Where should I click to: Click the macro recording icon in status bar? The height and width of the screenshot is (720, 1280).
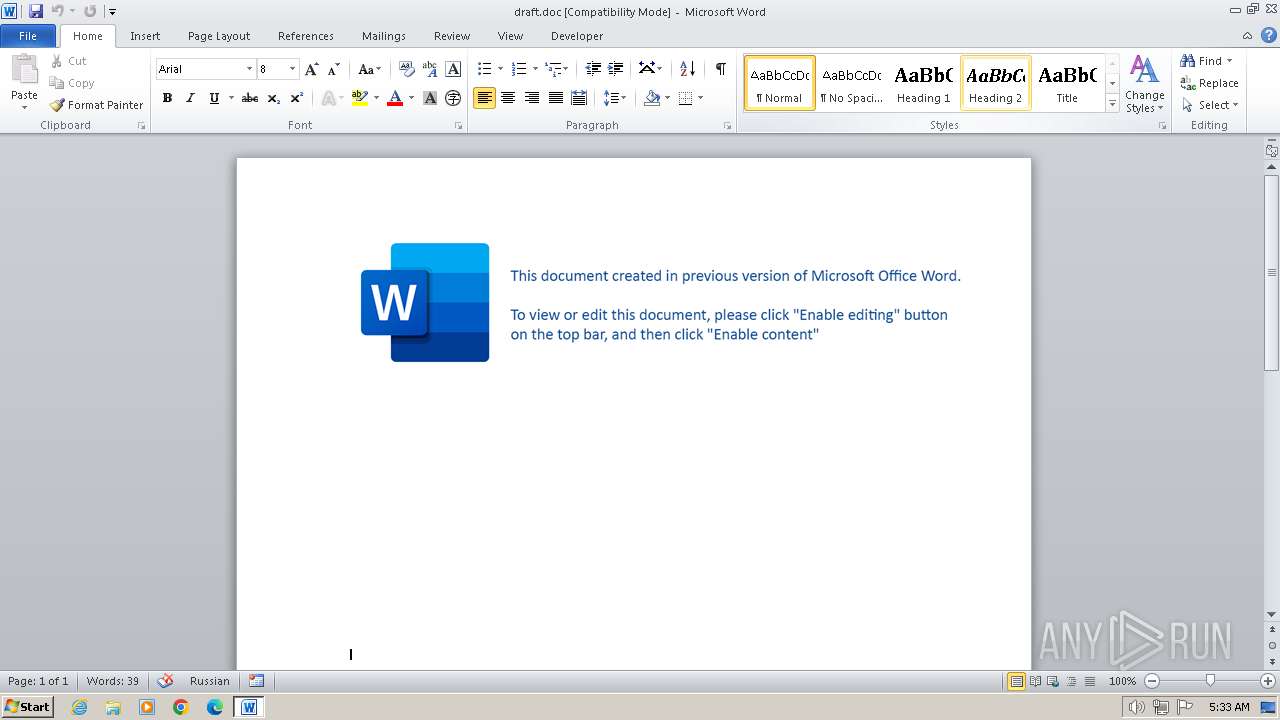257,681
